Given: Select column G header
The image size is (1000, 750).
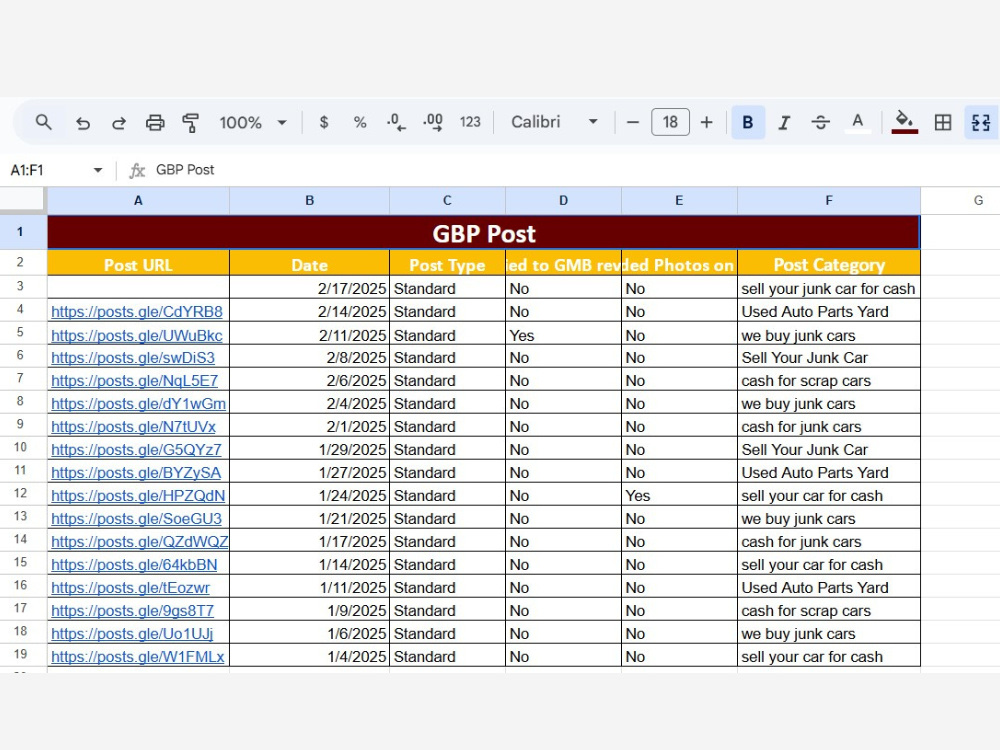Looking at the screenshot, I should 960,200.
